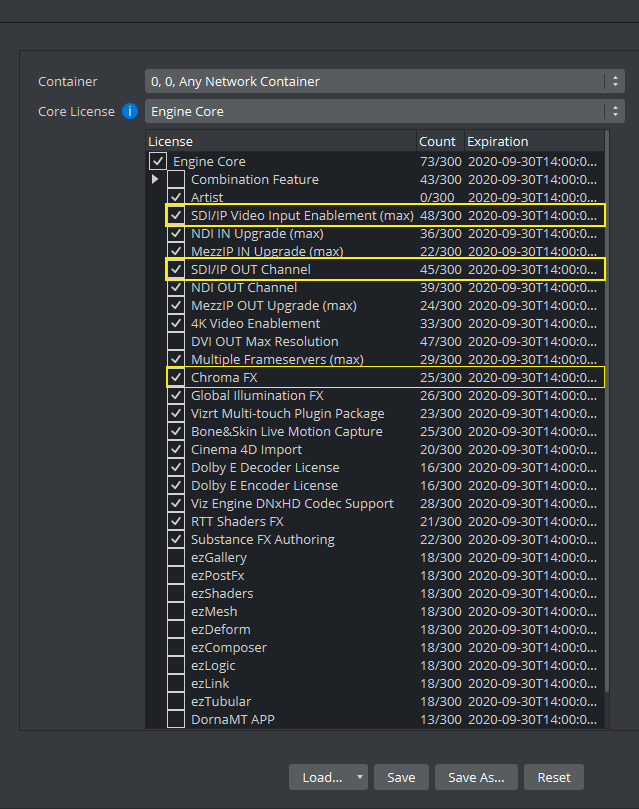The image size is (639, 809).
Task: Open the Core License dropdown
Action: pos(385,111)
